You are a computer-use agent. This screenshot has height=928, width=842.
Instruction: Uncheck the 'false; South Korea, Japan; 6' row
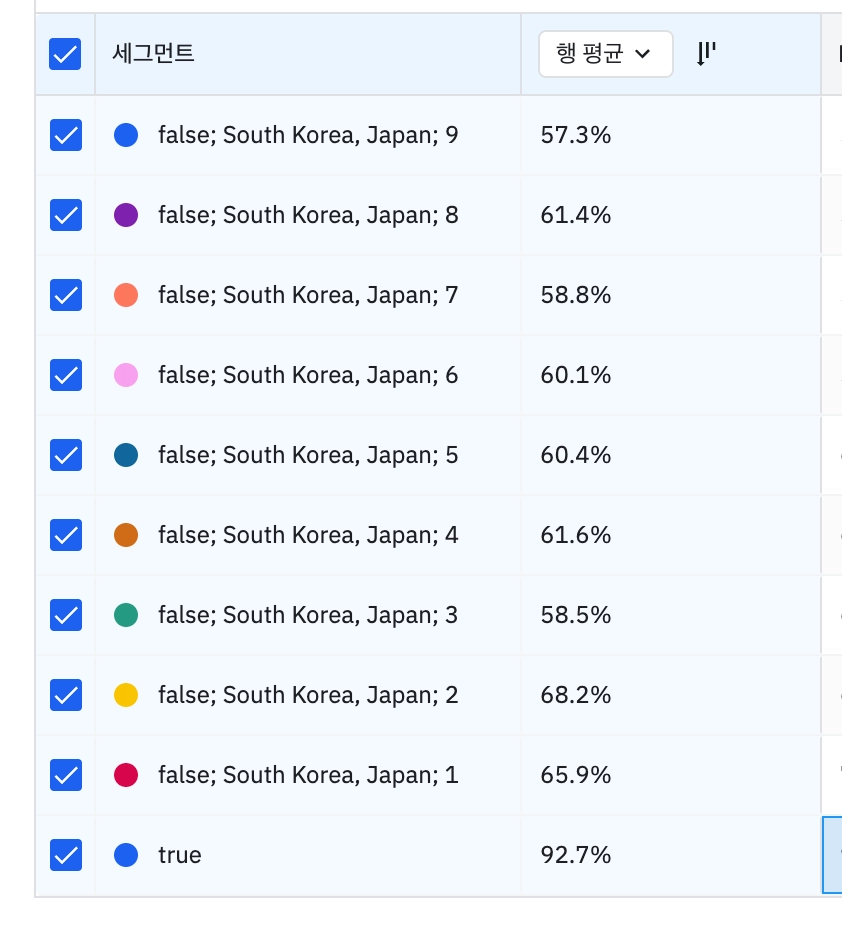66,375
